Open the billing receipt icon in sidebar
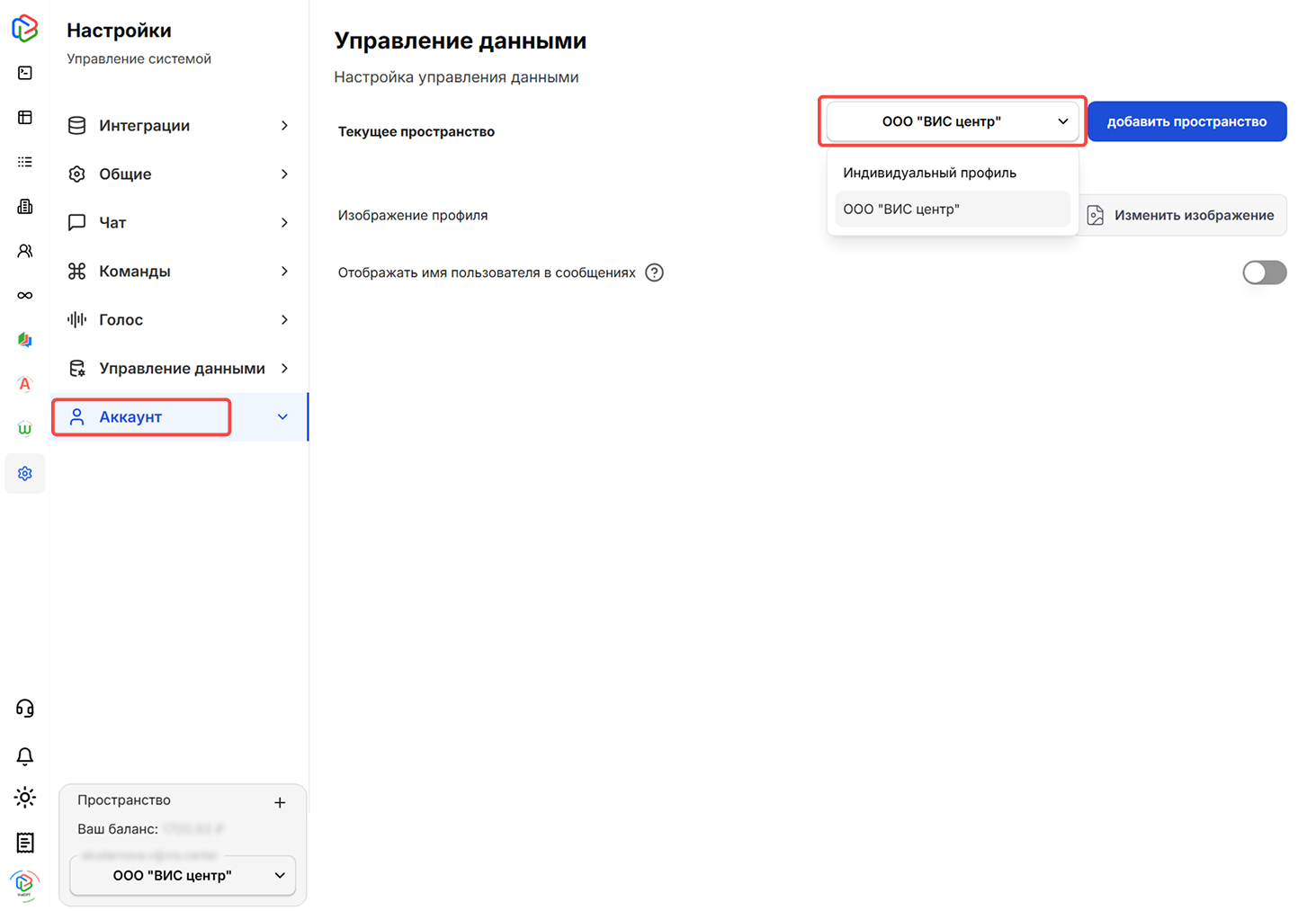 (24, 843)
